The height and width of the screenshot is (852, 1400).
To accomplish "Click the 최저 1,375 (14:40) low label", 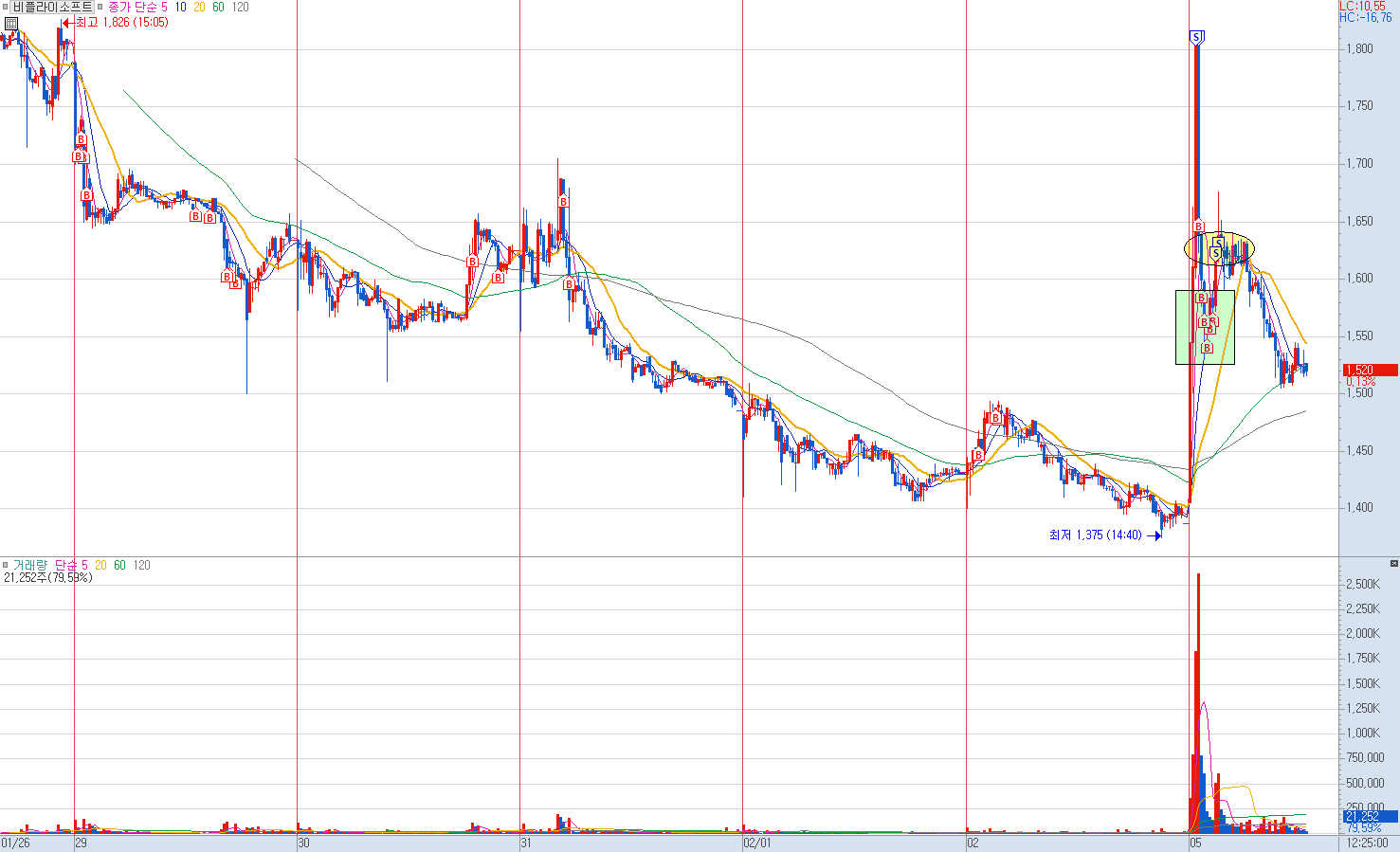I will coord(1095,535).
